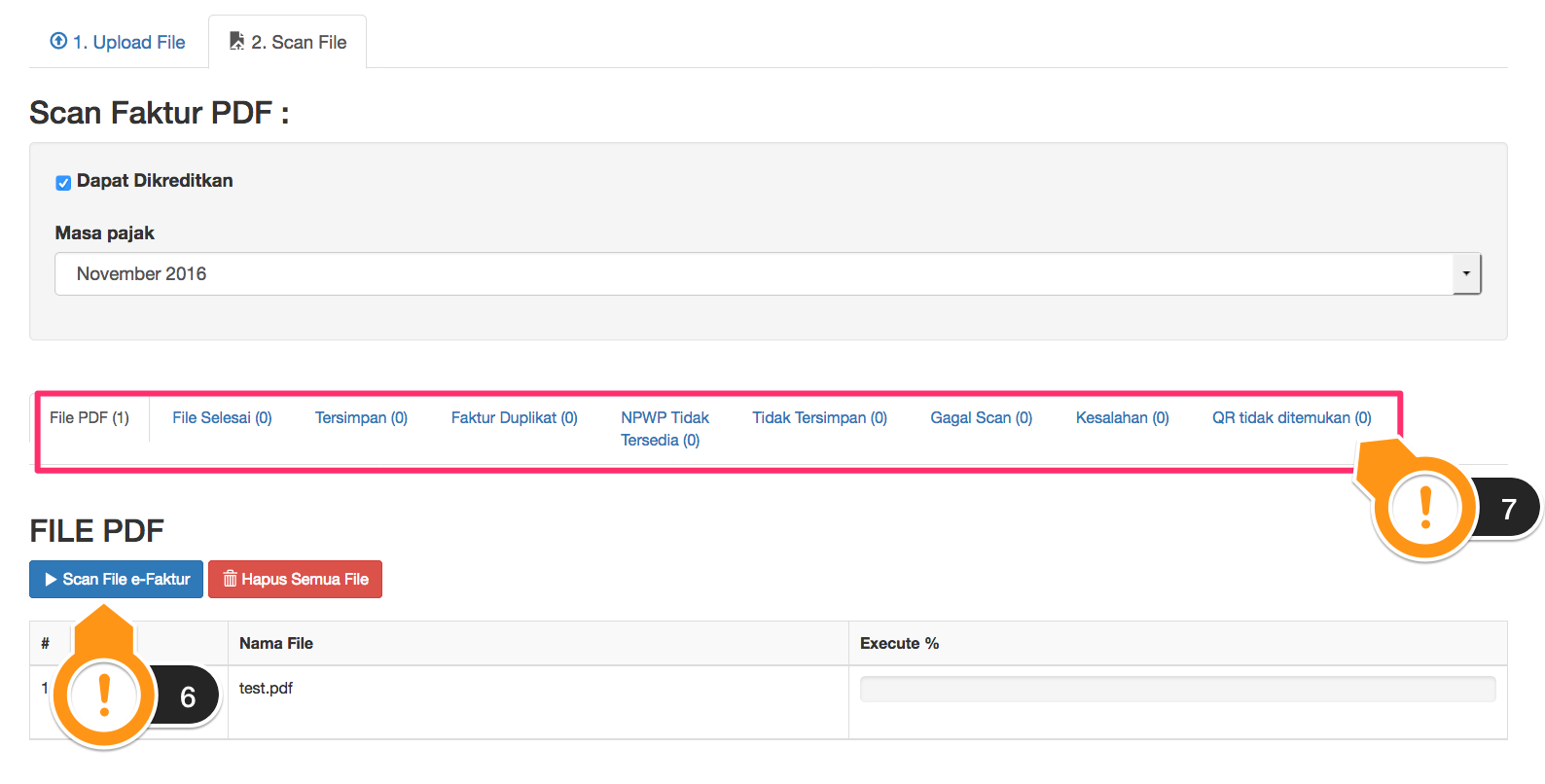1545x784 pixels.
Task: Click the scan file document icon
Action: (x=236, y=41)
